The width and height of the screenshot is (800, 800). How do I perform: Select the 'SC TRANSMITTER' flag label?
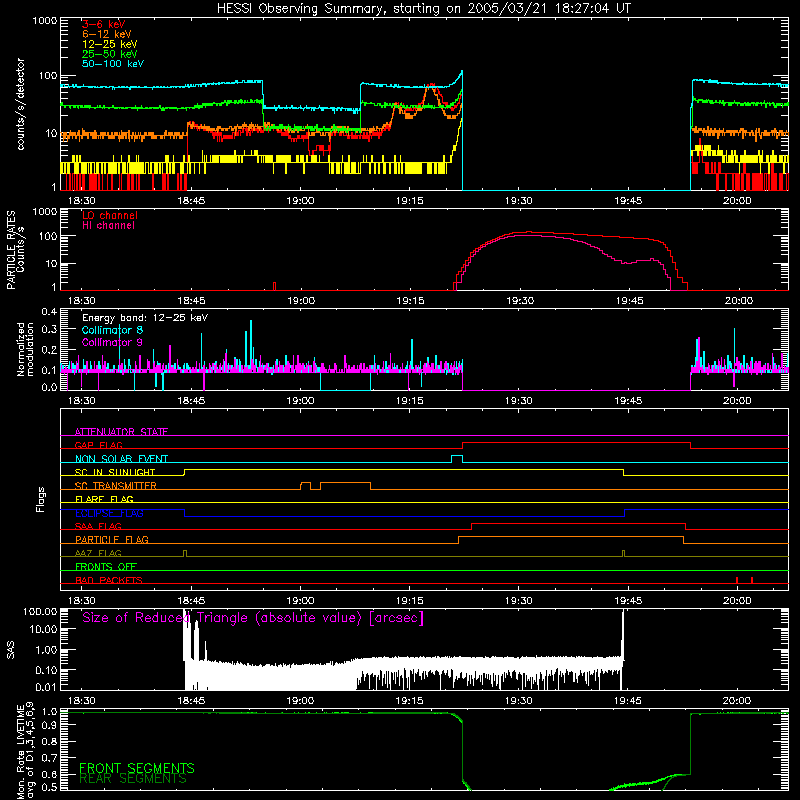[115, 486]
